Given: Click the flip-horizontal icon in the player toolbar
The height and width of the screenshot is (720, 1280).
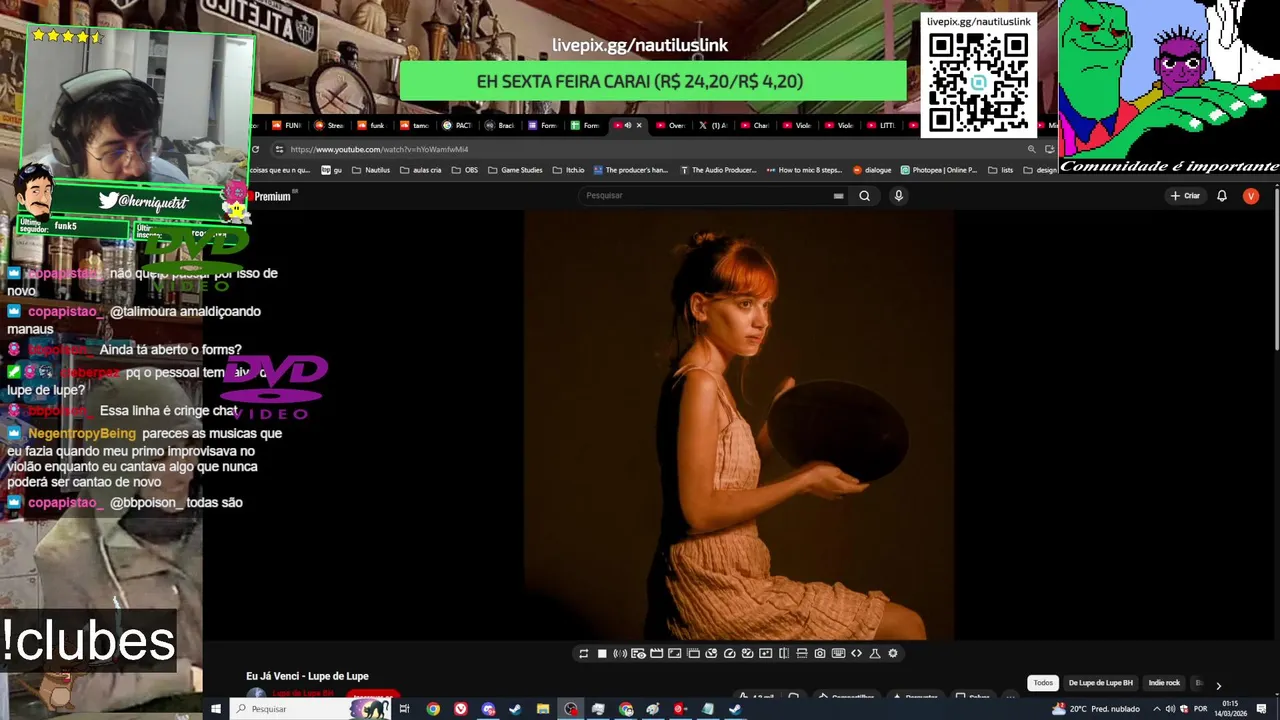Looking at the screenshot, I should [x=784, y=653].
